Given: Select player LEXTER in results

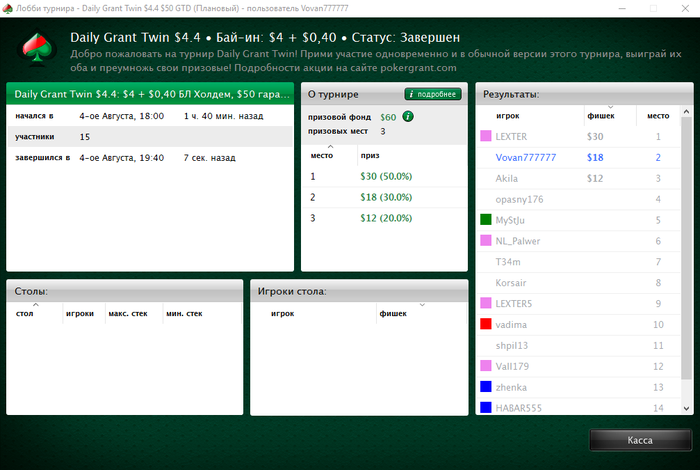Looking at the screenshot, I should point(579,137).
